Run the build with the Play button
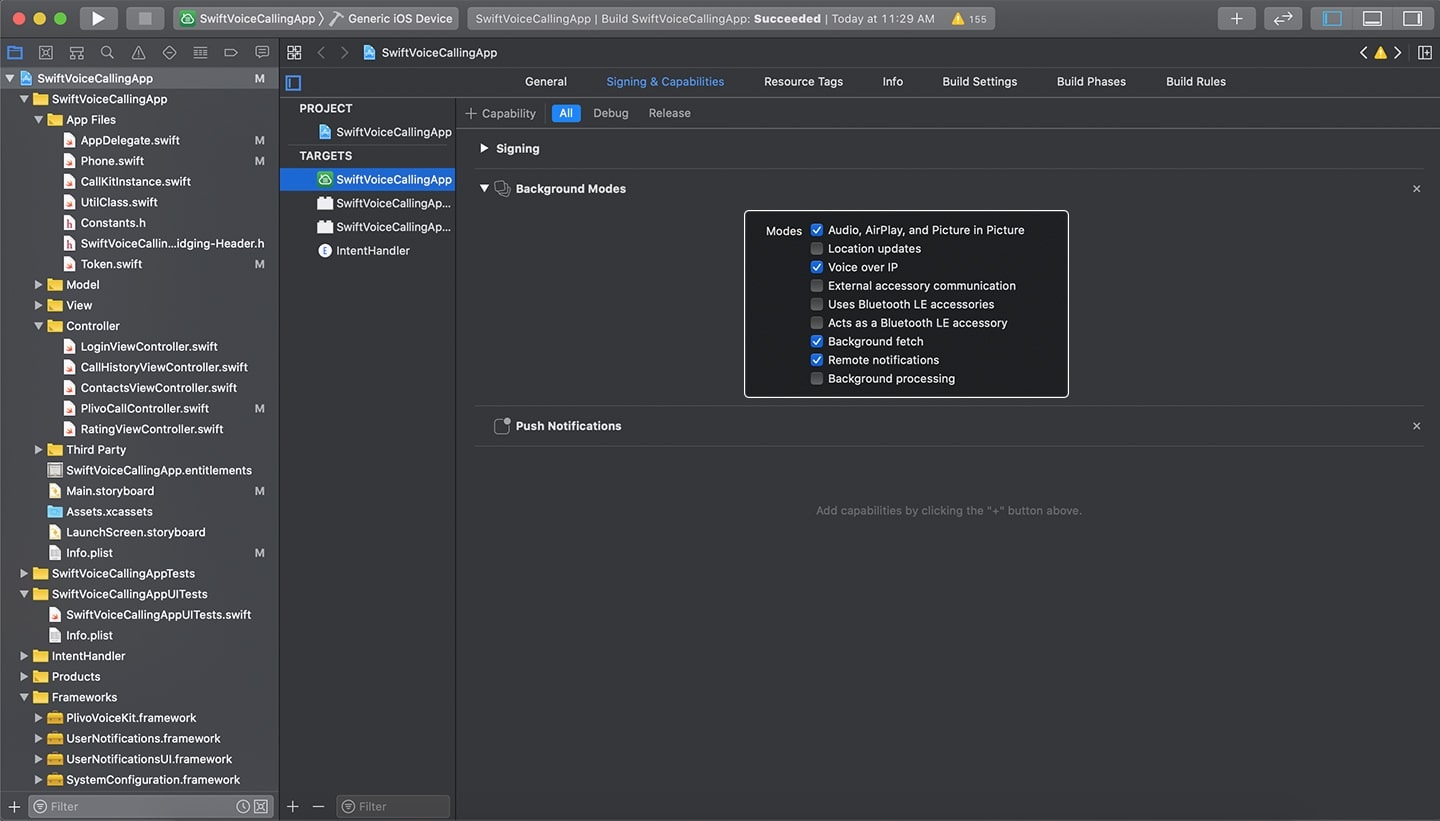This screenshot has width=1440, height=821. point(97,18)
